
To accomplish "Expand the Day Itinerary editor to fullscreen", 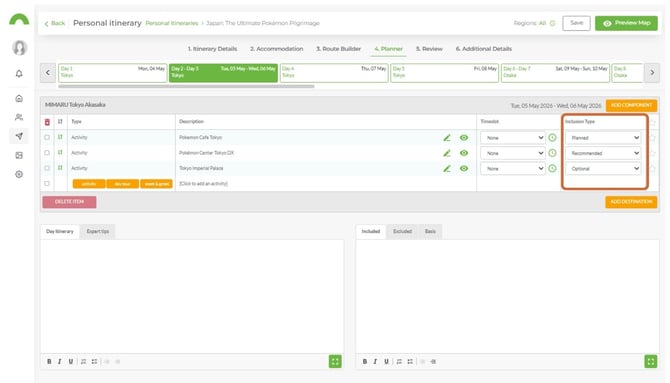I will 335,362.
